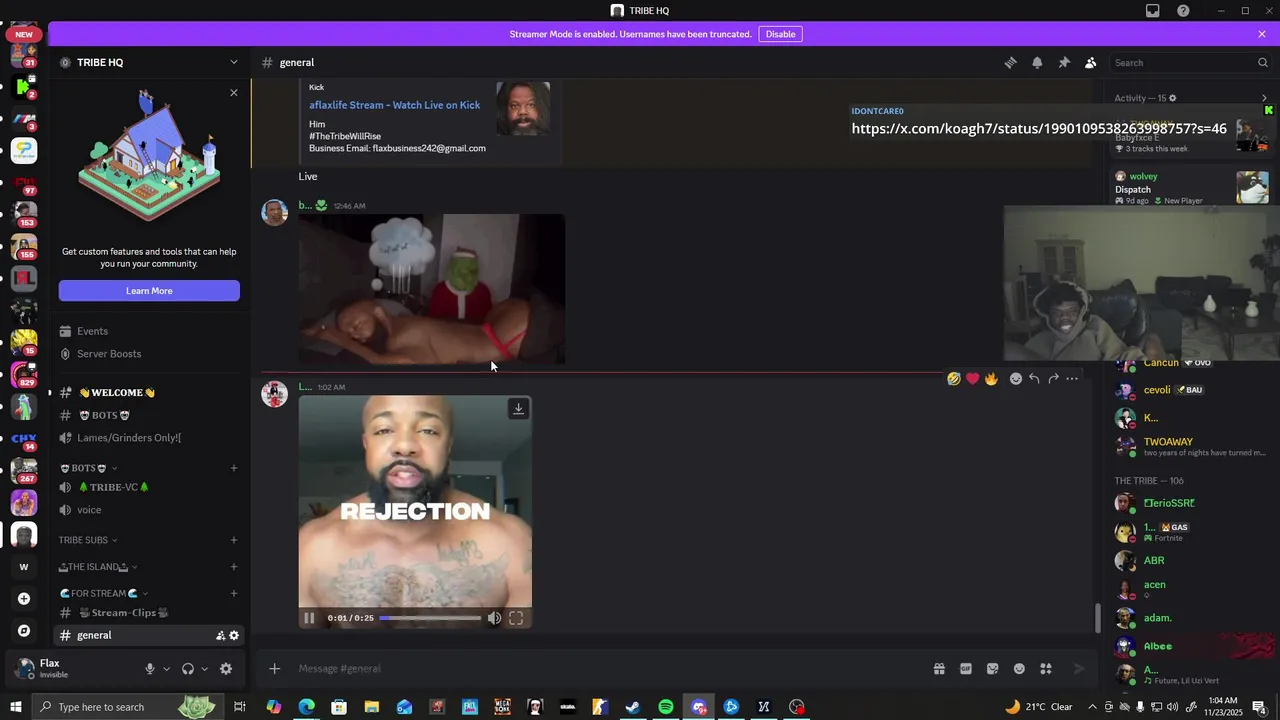The height and width of the screenshot is (720, 1280).
Task: Forward the hovered message
Action: tap(1053, 379)
